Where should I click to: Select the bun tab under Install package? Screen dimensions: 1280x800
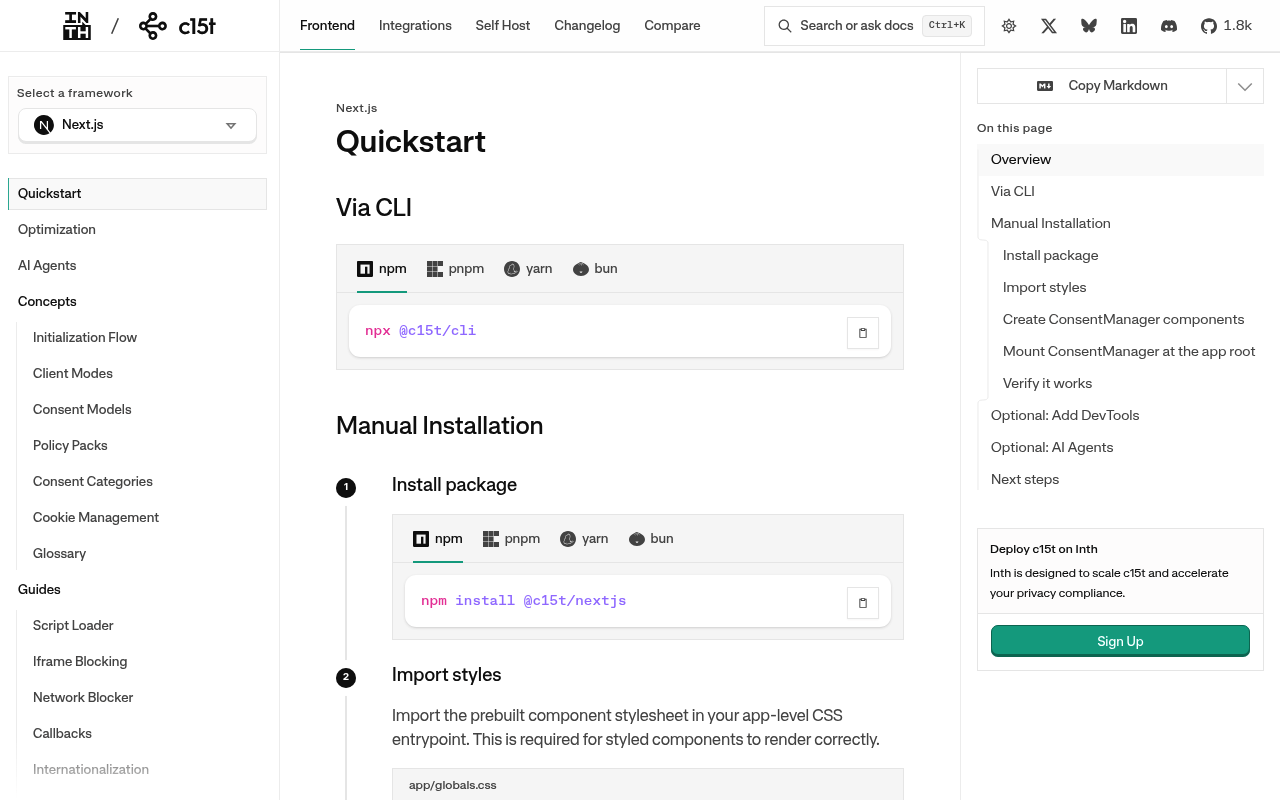[651, 539]
